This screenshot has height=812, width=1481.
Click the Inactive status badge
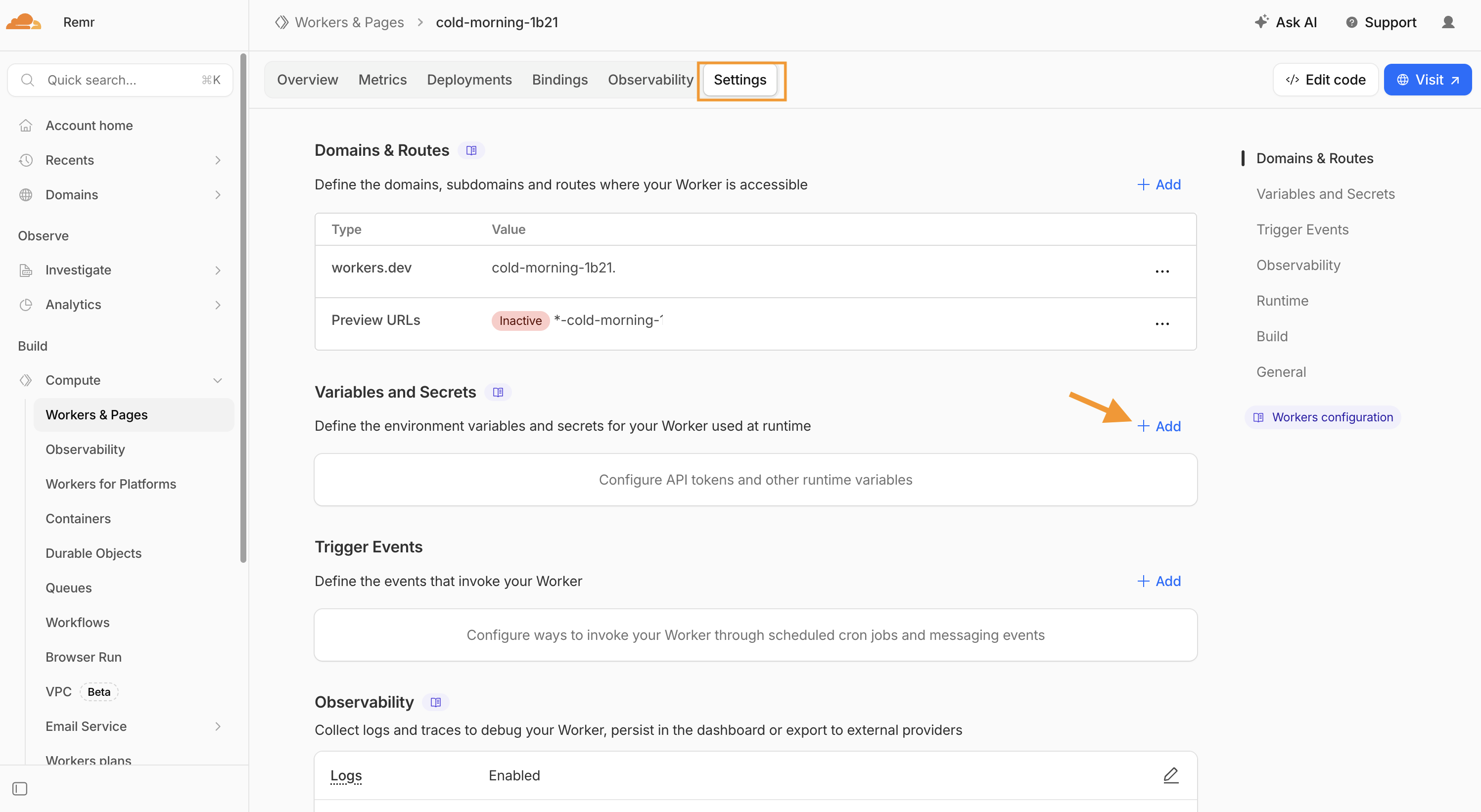[520, 320]
